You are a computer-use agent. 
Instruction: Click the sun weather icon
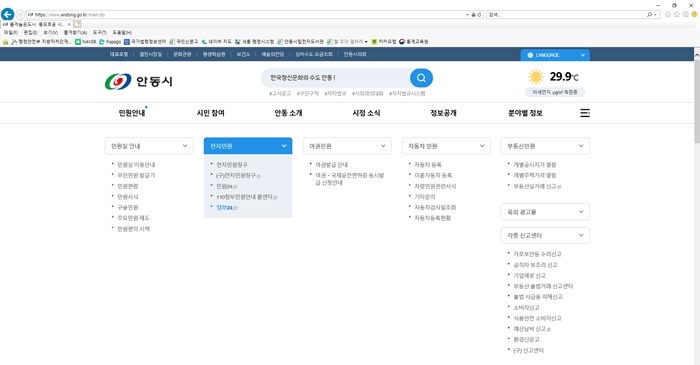[536, 77]
